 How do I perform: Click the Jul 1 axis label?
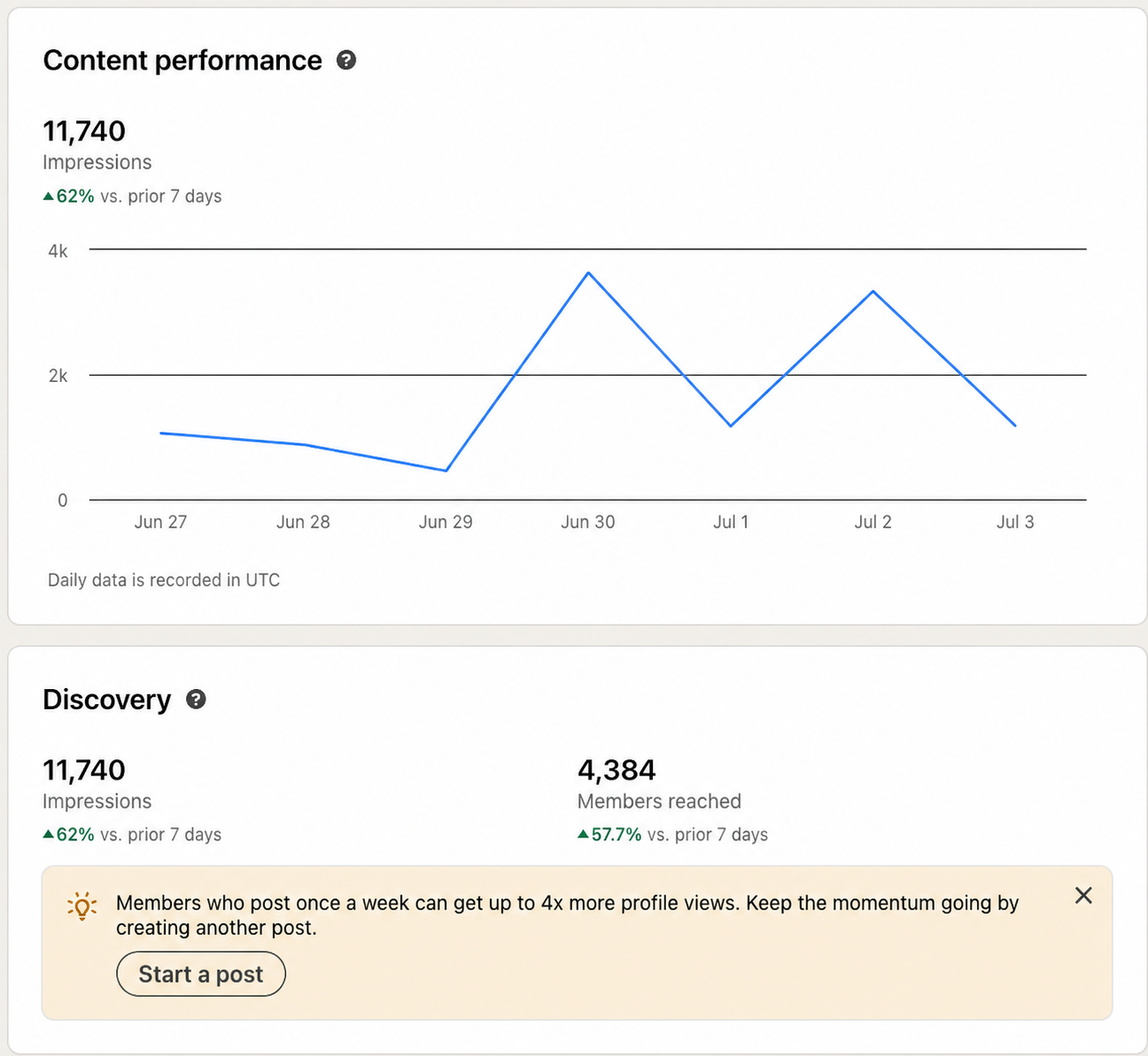coord(730,522)
